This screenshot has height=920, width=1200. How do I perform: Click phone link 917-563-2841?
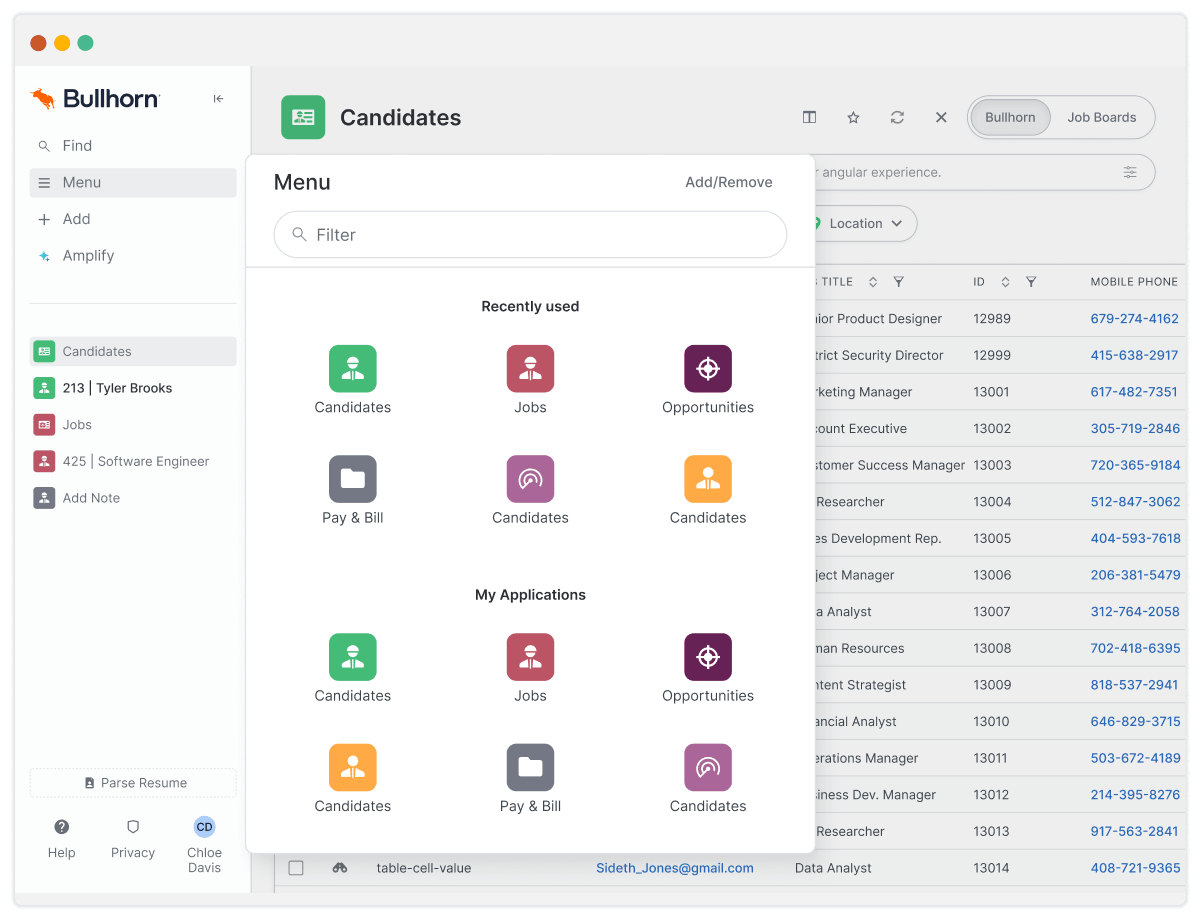(1135, 832)
